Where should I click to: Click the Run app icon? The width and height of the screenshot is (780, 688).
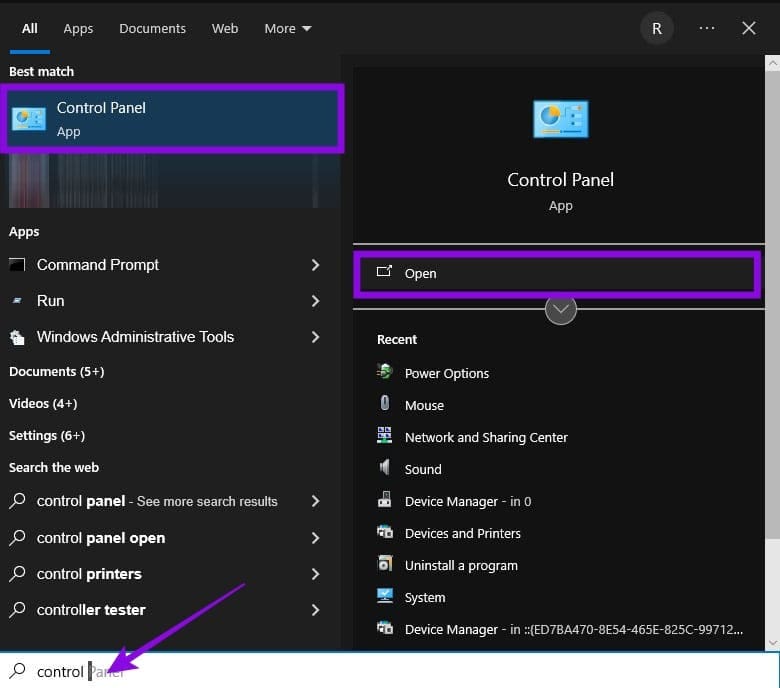[17, 300]
